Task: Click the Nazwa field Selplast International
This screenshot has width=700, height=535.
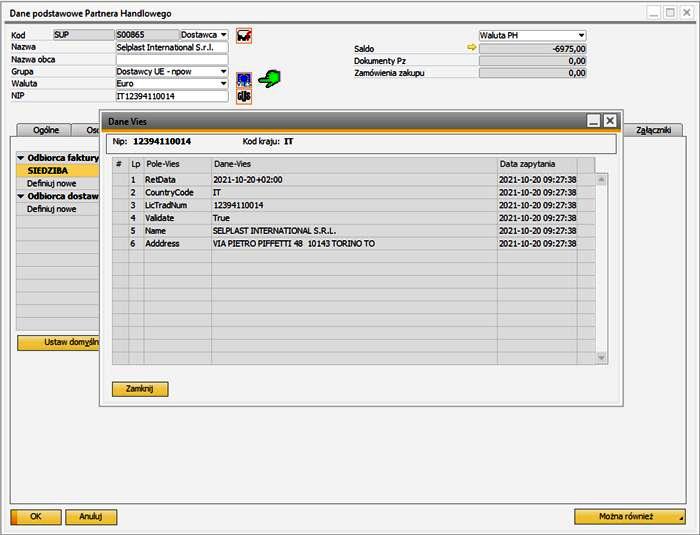Action: point(172,47)
